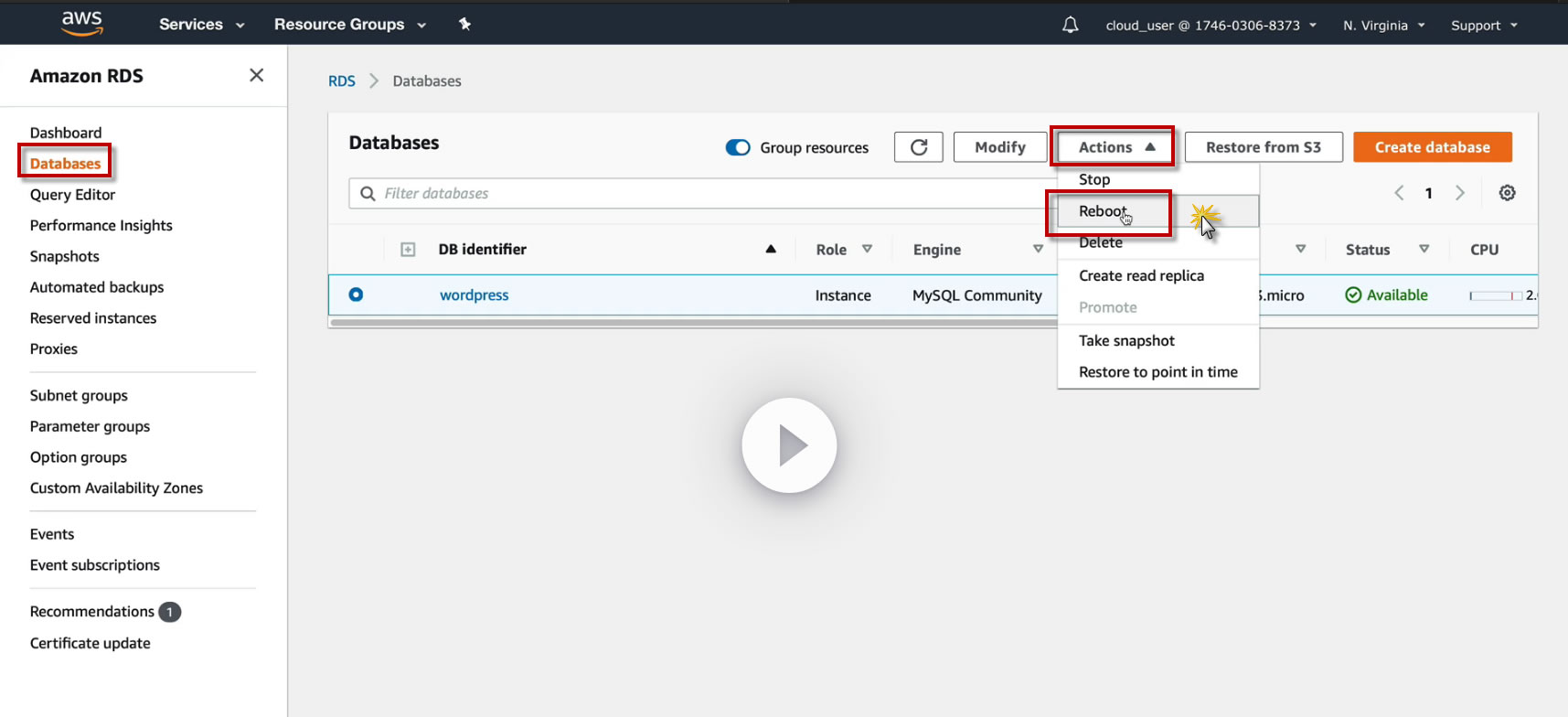This screenshot has height=717, width=1568.
Task: Open the Resource Groups dropdown
Action: tap(350, 25)
